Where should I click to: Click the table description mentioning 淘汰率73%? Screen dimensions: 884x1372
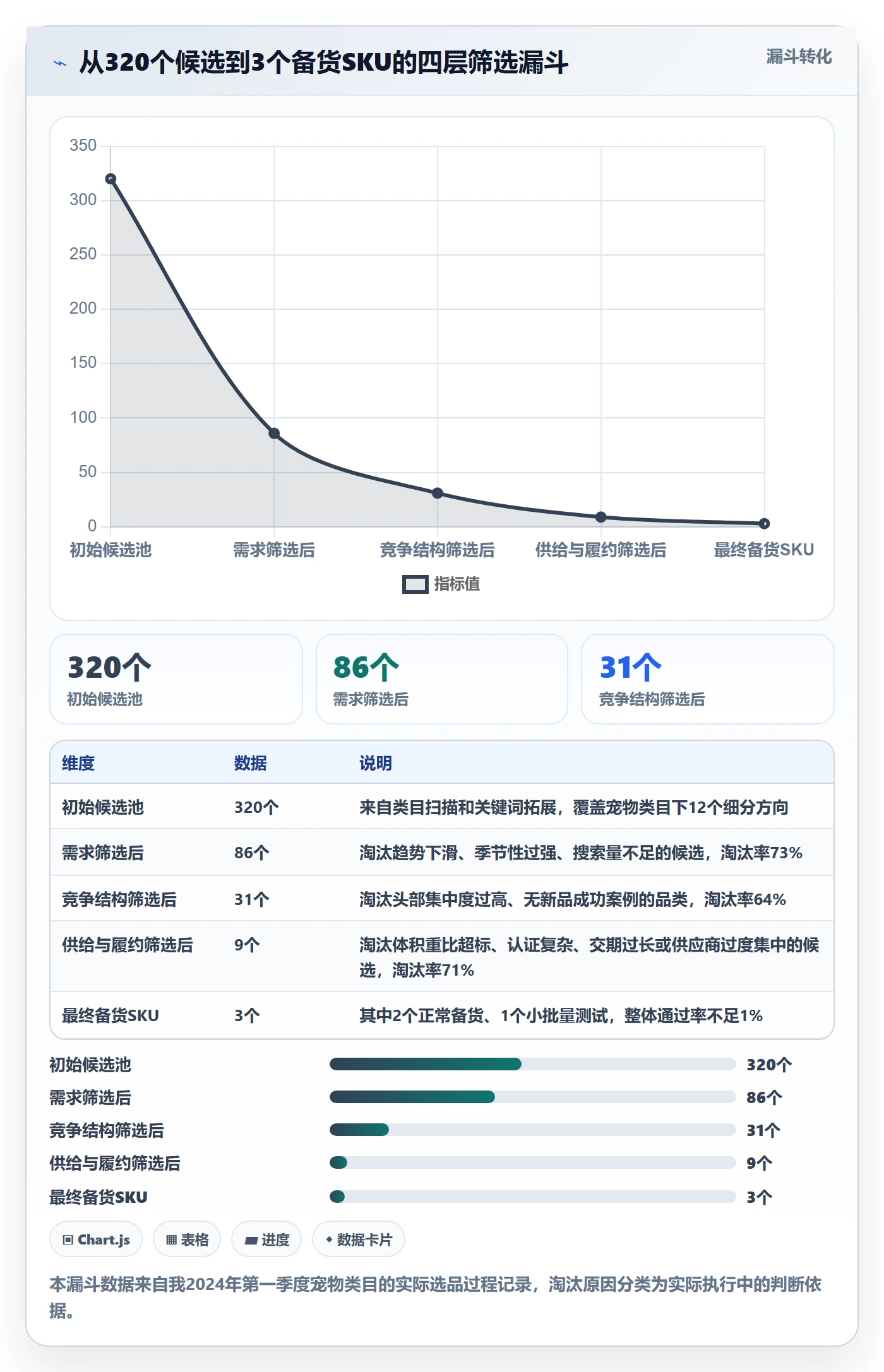pyautogui.click(x=581, y=853)
